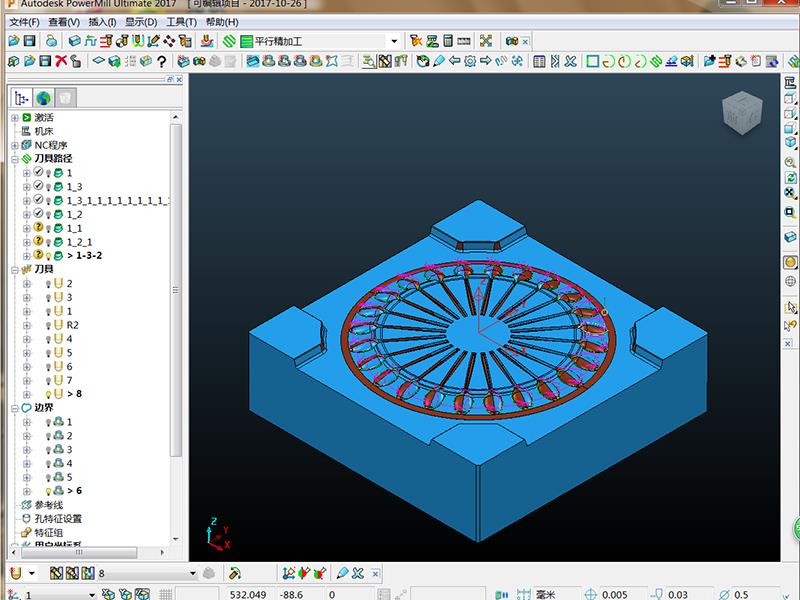This screenshot has height=600, width=800.
Task: Toggle the light bulb for toolpath 1_2
Action: click(x=48, y=214)
